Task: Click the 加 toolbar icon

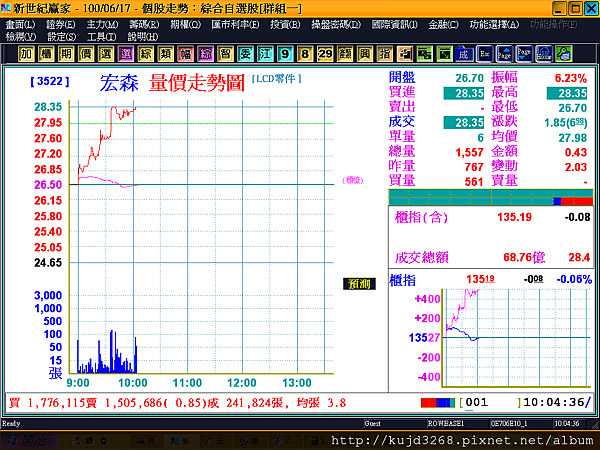Action: point(26,54)
